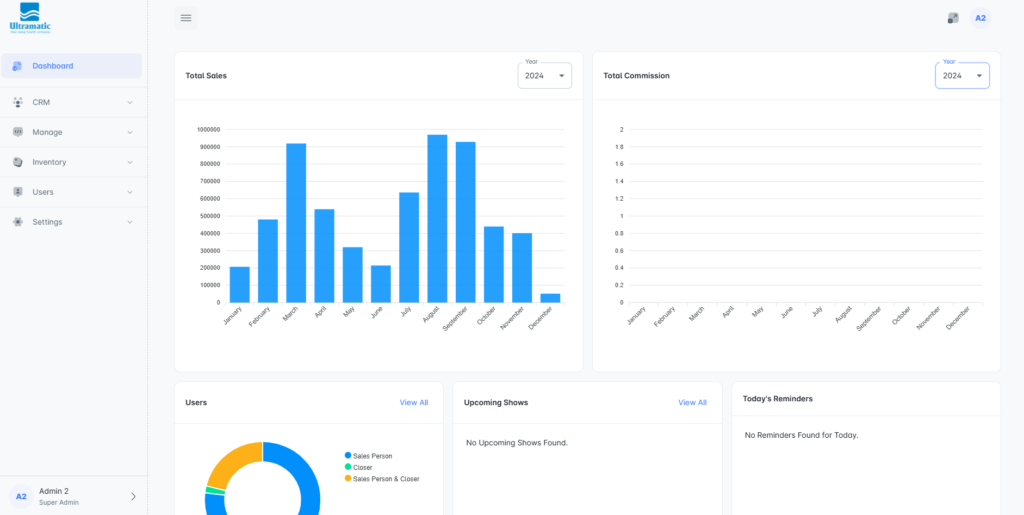Open the Inventory menu

[x=73, y=162]
